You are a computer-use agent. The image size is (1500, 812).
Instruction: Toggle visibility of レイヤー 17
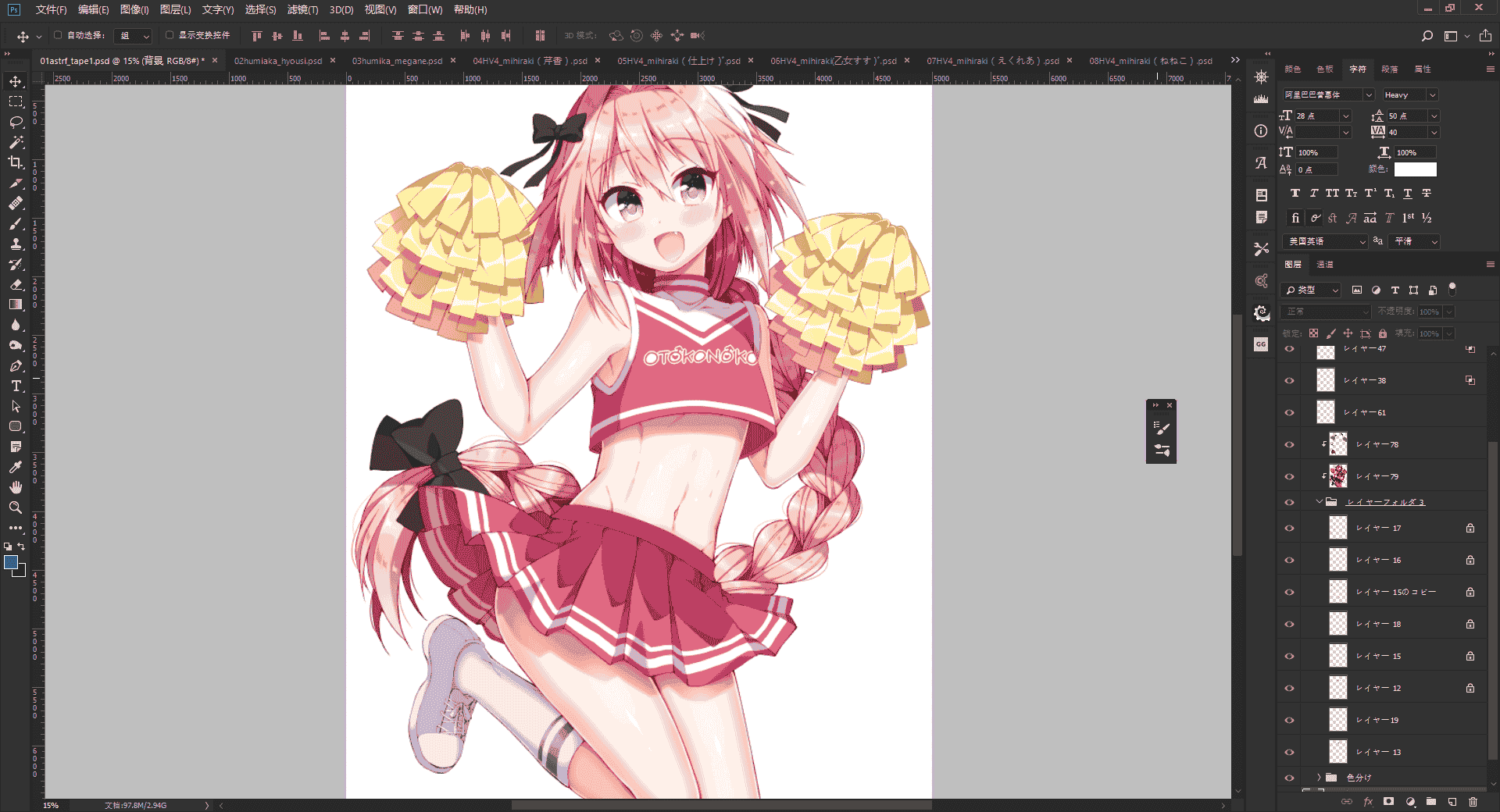click(1289, 529)
